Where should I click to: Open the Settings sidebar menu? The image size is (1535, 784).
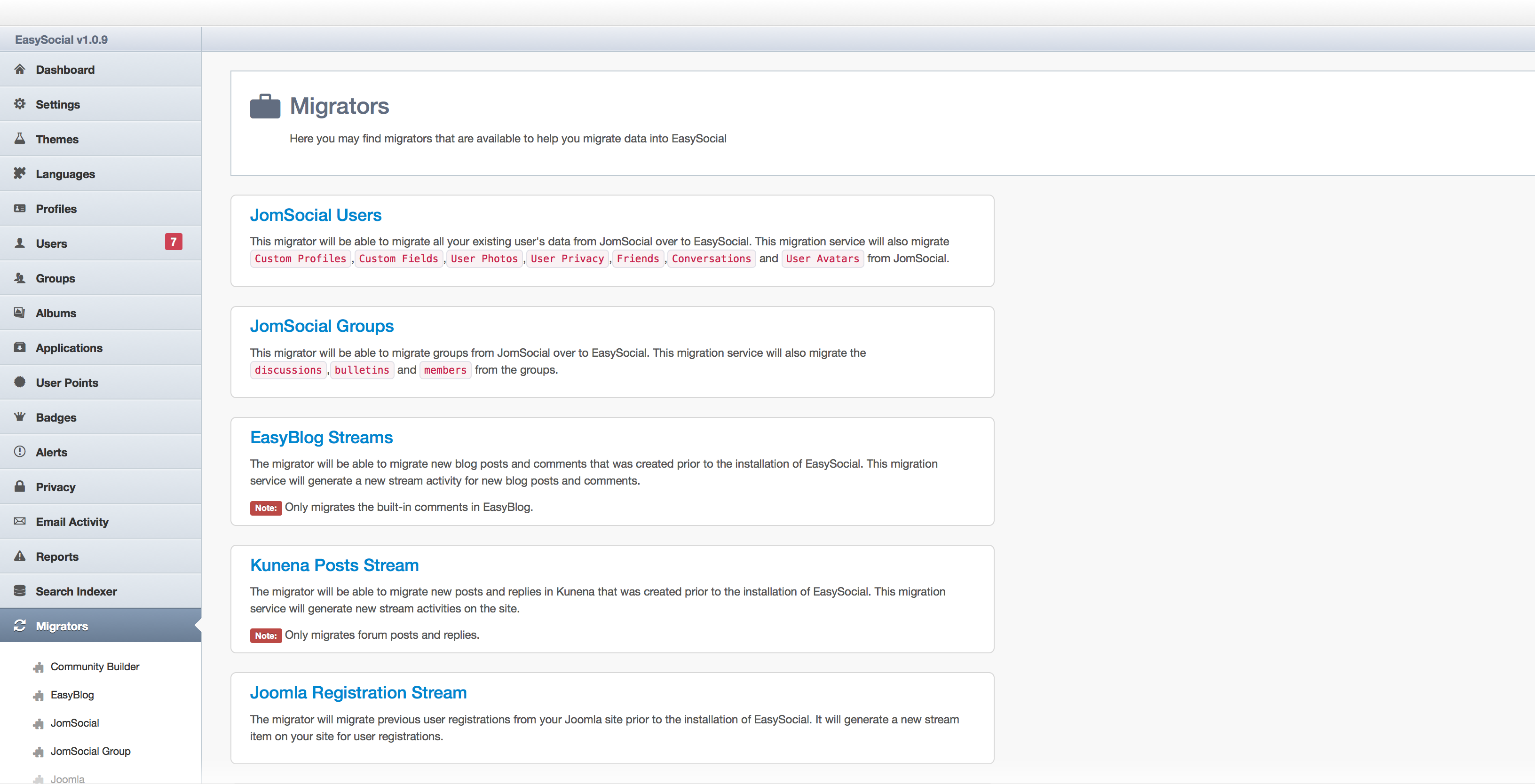[x=101, y=104]
